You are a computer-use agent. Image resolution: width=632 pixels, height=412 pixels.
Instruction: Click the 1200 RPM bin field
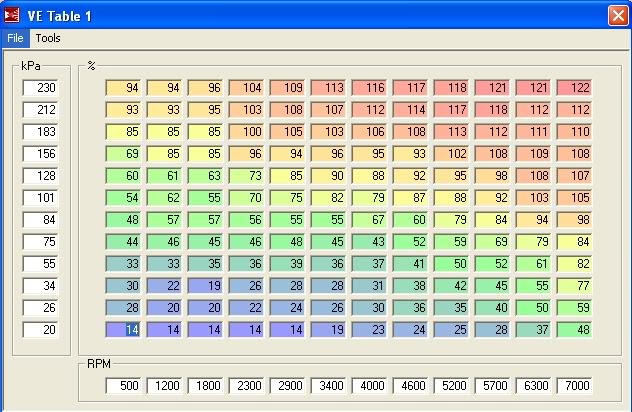[164, 386]
